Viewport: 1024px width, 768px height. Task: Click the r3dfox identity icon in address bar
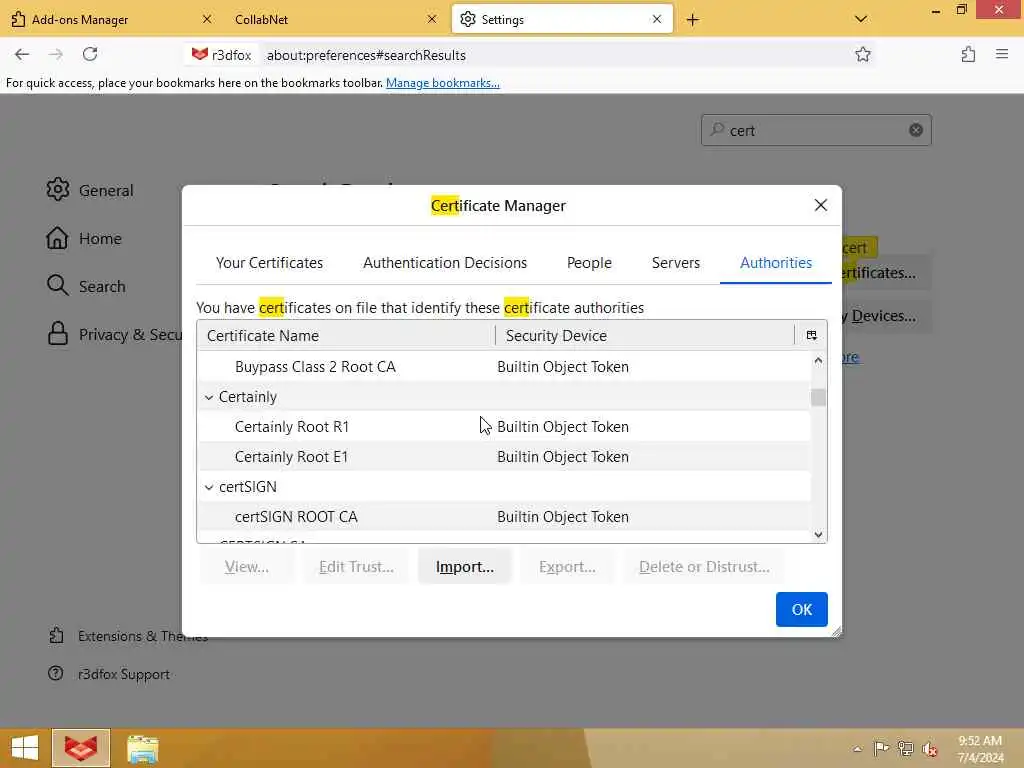click(221, 55)
